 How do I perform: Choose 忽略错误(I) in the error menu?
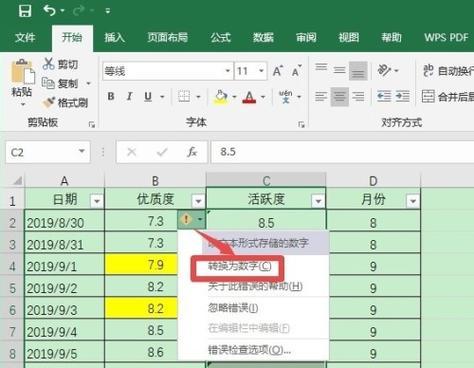[233, 307]
